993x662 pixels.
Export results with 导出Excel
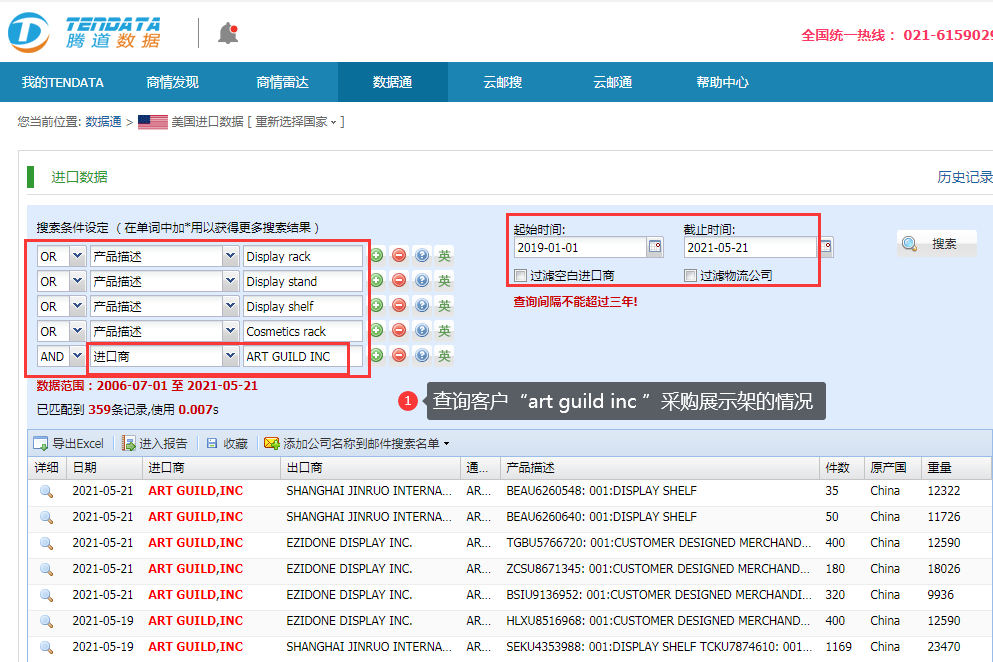click(68, 443)
